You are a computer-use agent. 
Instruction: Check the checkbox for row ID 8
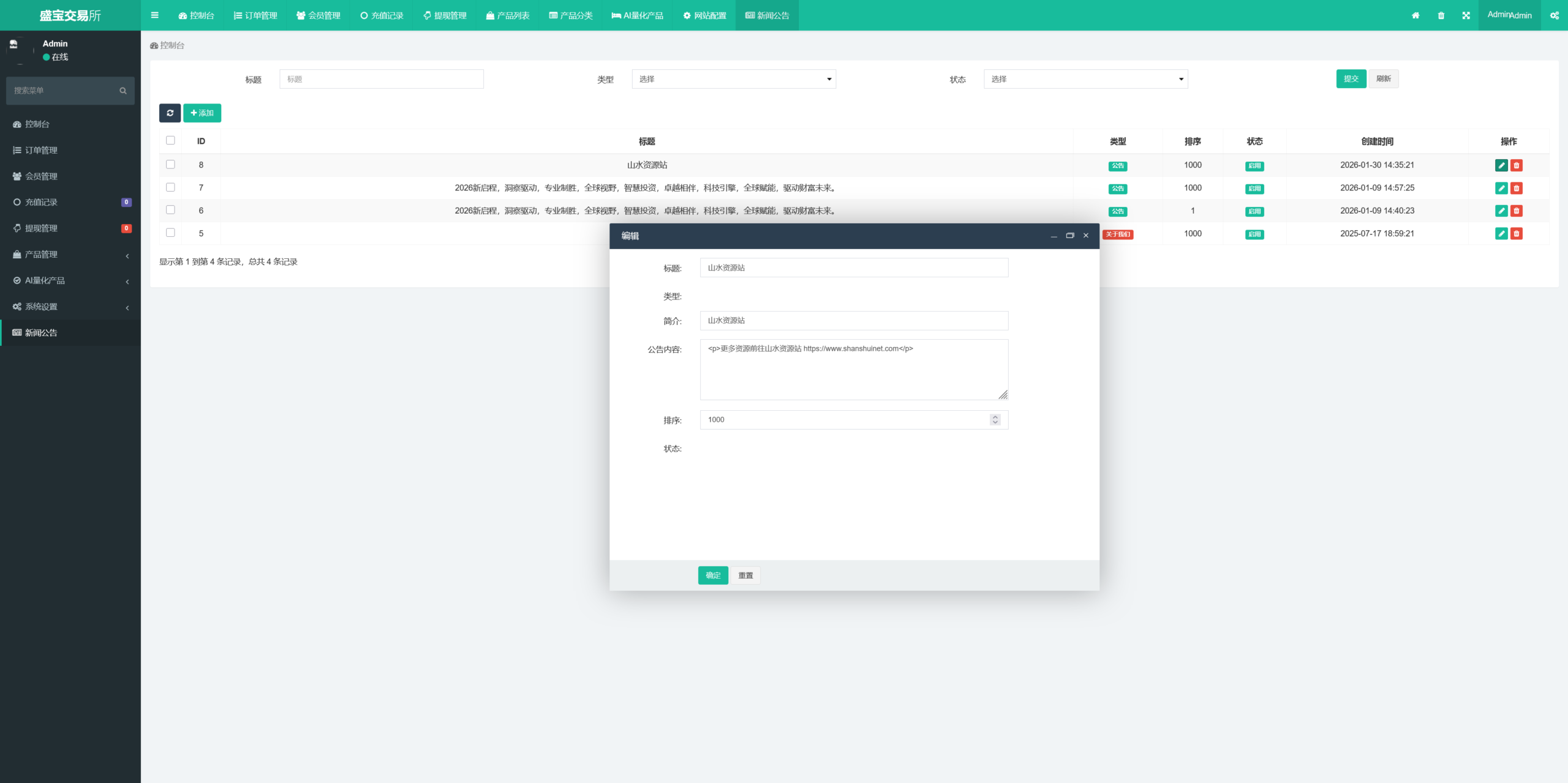[x=170, y=165]
